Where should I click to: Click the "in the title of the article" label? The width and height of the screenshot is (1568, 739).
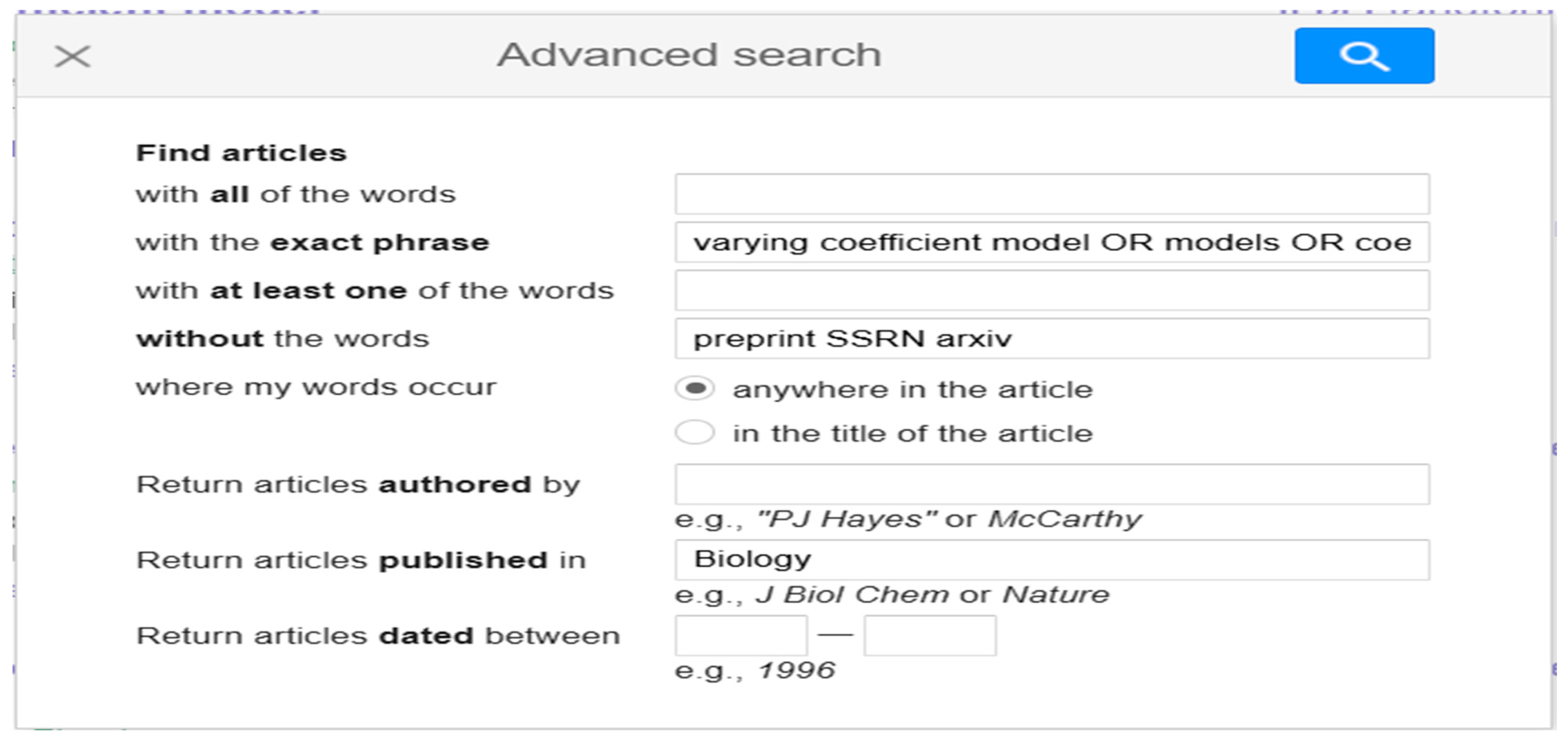(x=912, y=434)
